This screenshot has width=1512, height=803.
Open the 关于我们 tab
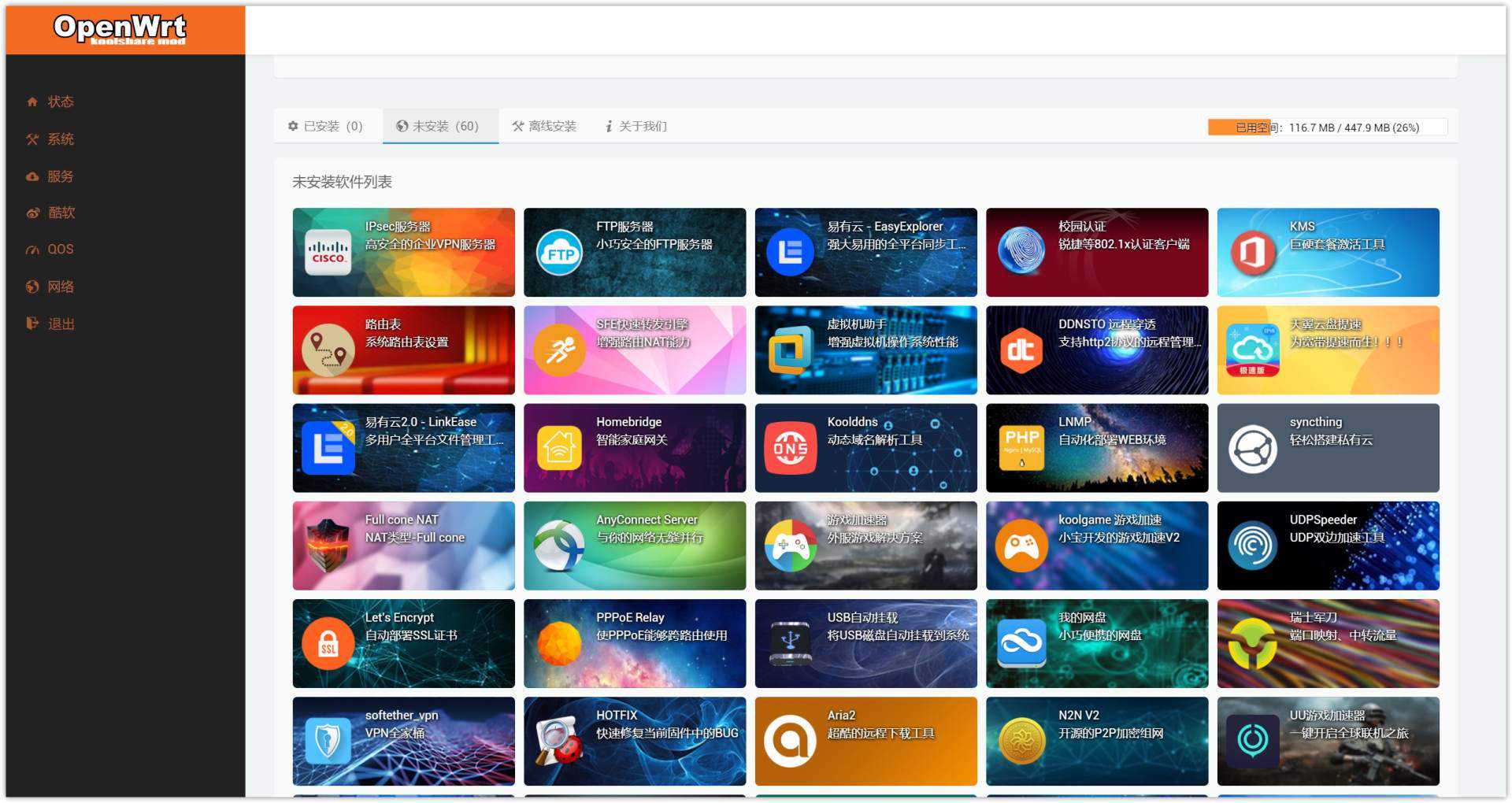(x=636, y=126)
